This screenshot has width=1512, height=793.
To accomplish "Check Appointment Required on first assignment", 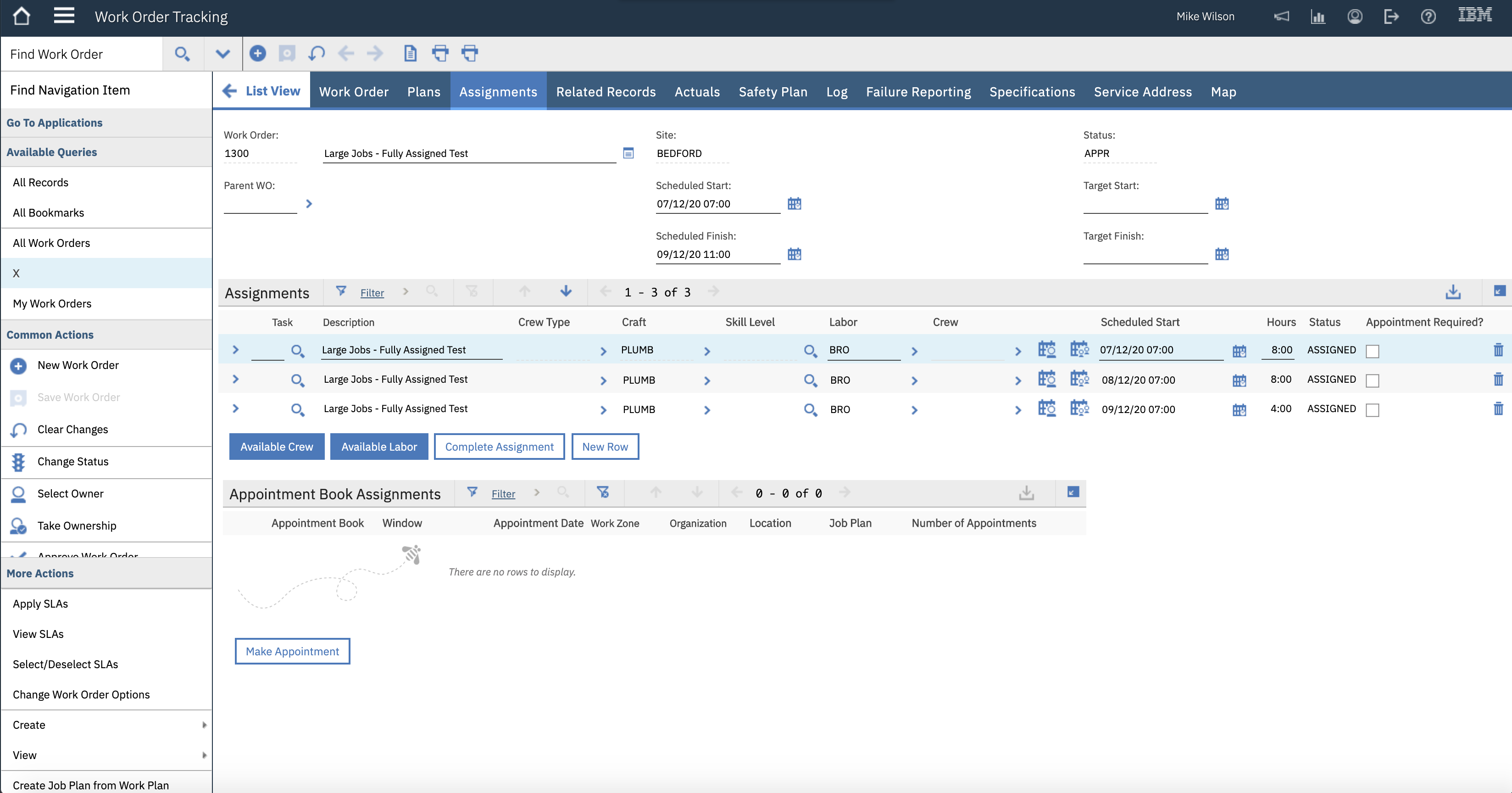I will click(x=1372, y=351).
